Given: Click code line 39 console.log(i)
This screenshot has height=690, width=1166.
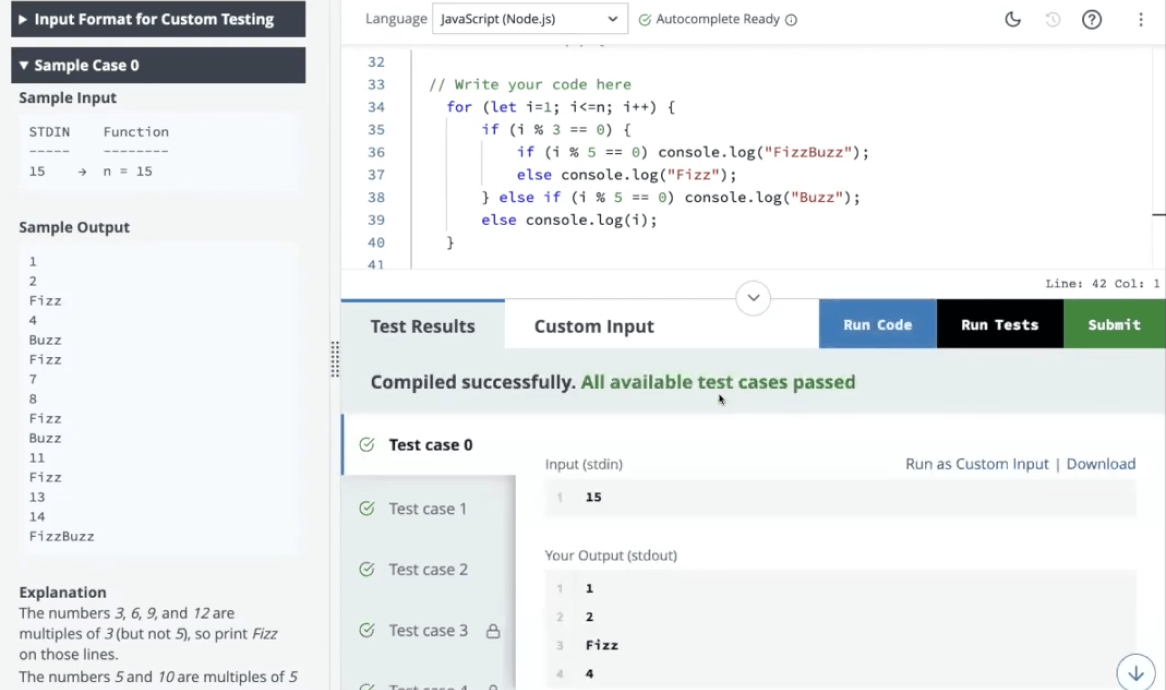Looking at the screenshot, I should (569, 220).
